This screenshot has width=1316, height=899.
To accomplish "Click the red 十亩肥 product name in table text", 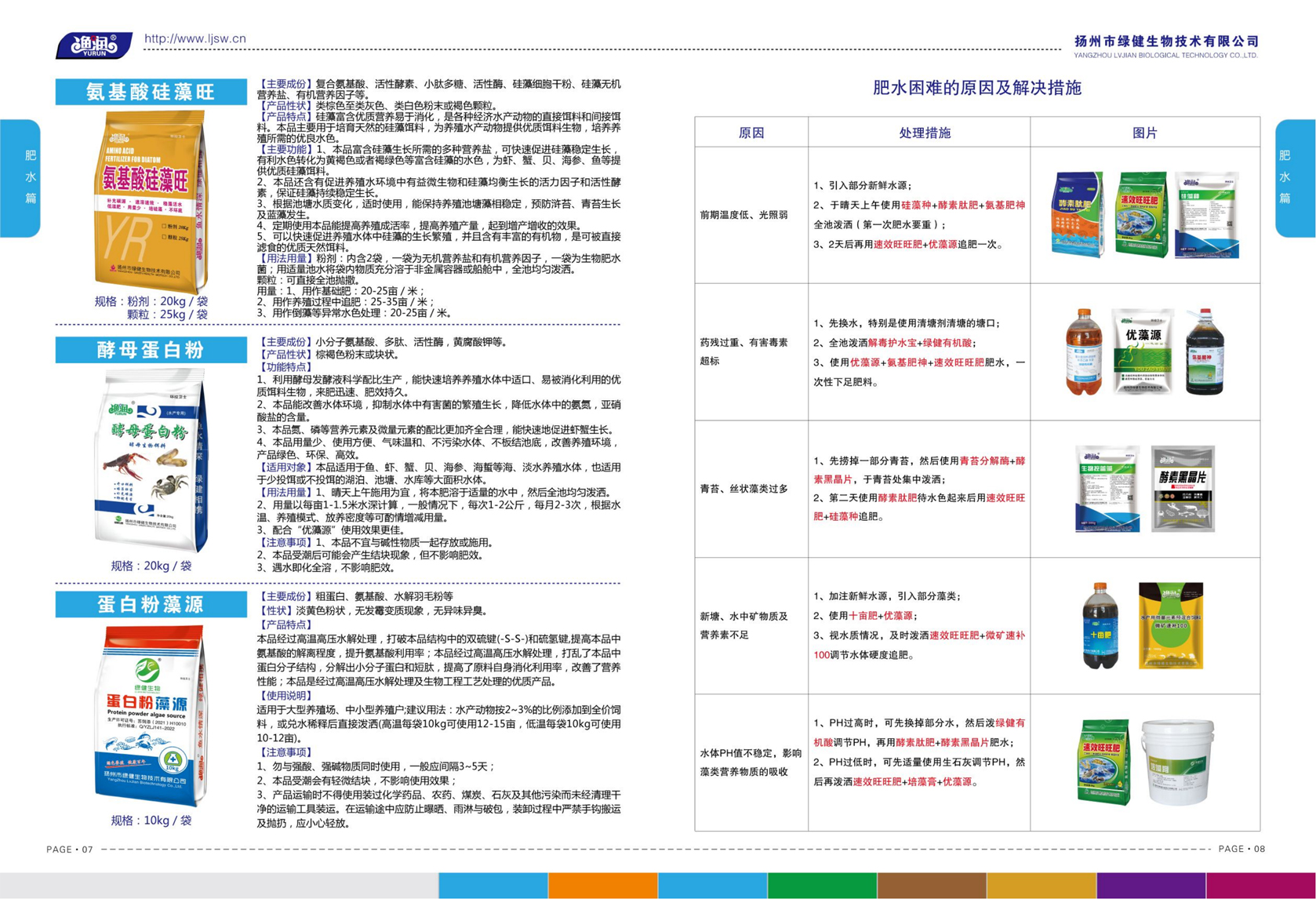I will point(863,616).
